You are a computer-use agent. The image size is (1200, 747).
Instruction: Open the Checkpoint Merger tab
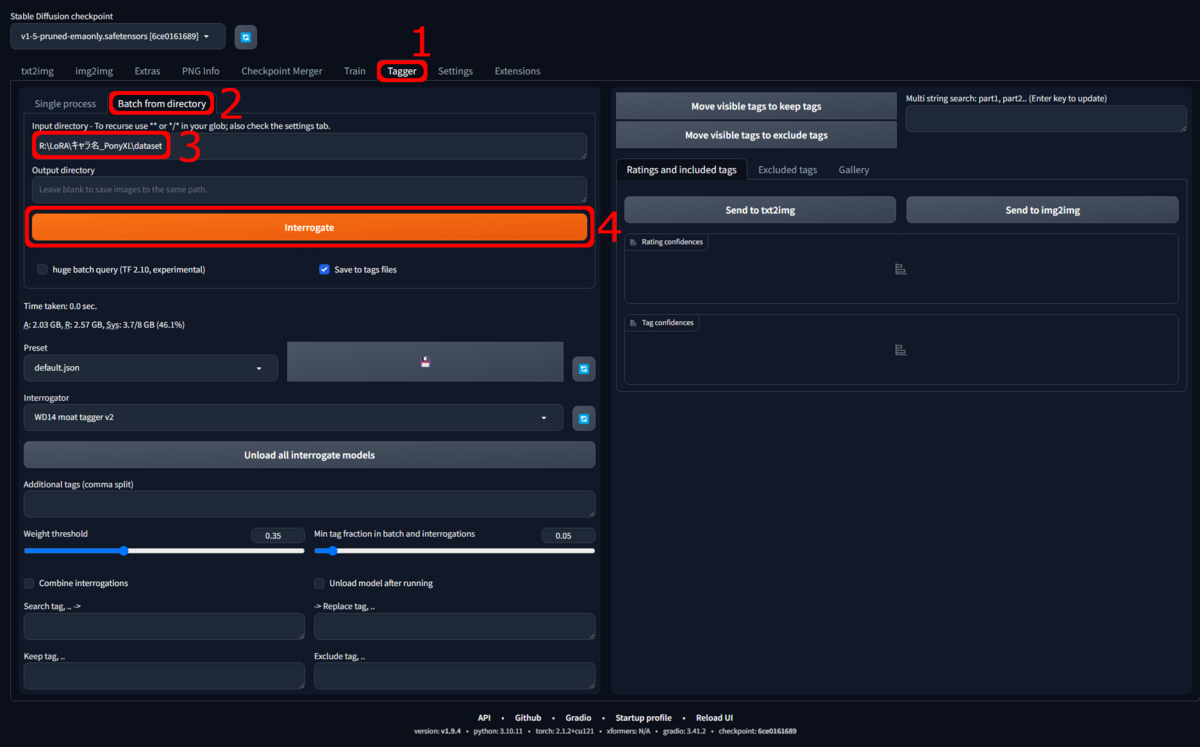tap(281, 71)
